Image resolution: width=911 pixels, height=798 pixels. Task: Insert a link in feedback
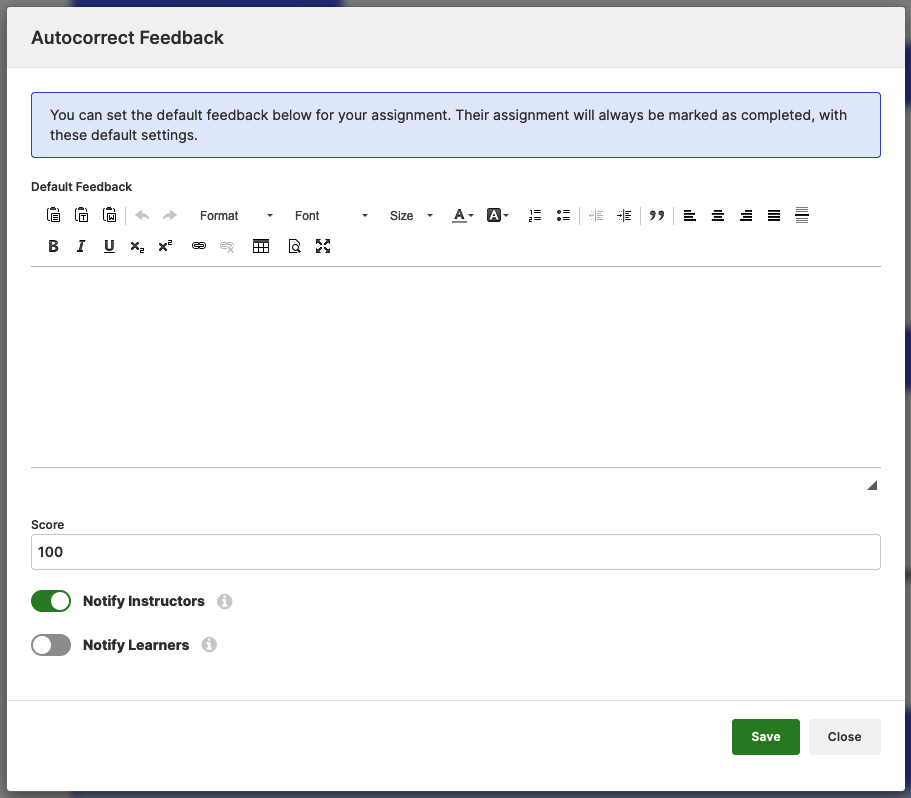pos(199,246)
